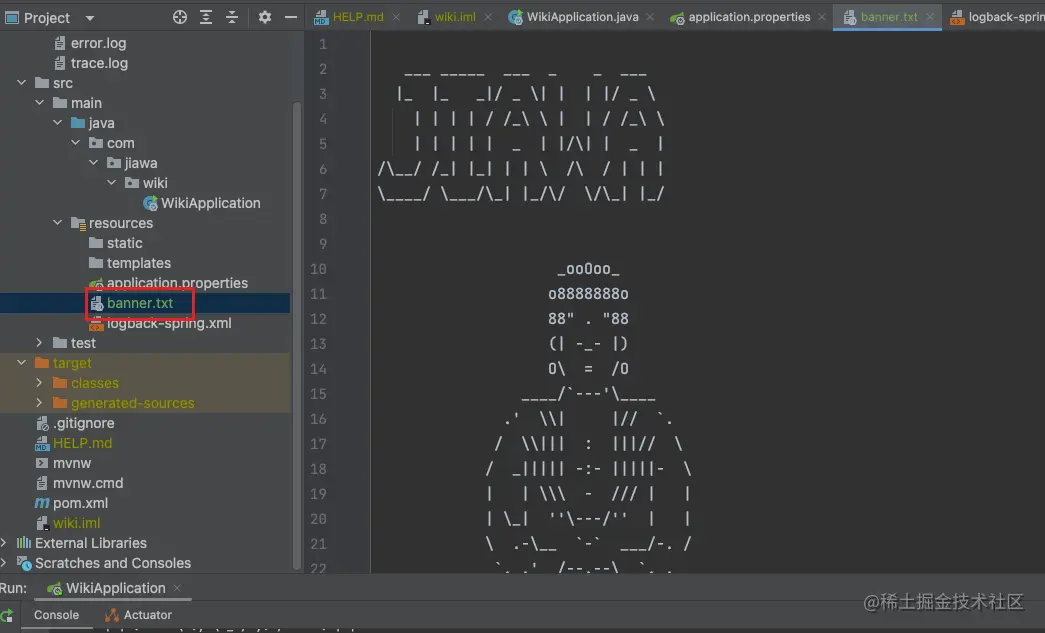This screenshot has width=1045, height=633.
Task: Collapse the src folder
Action: pyautogui.click(x=21, y=83)
